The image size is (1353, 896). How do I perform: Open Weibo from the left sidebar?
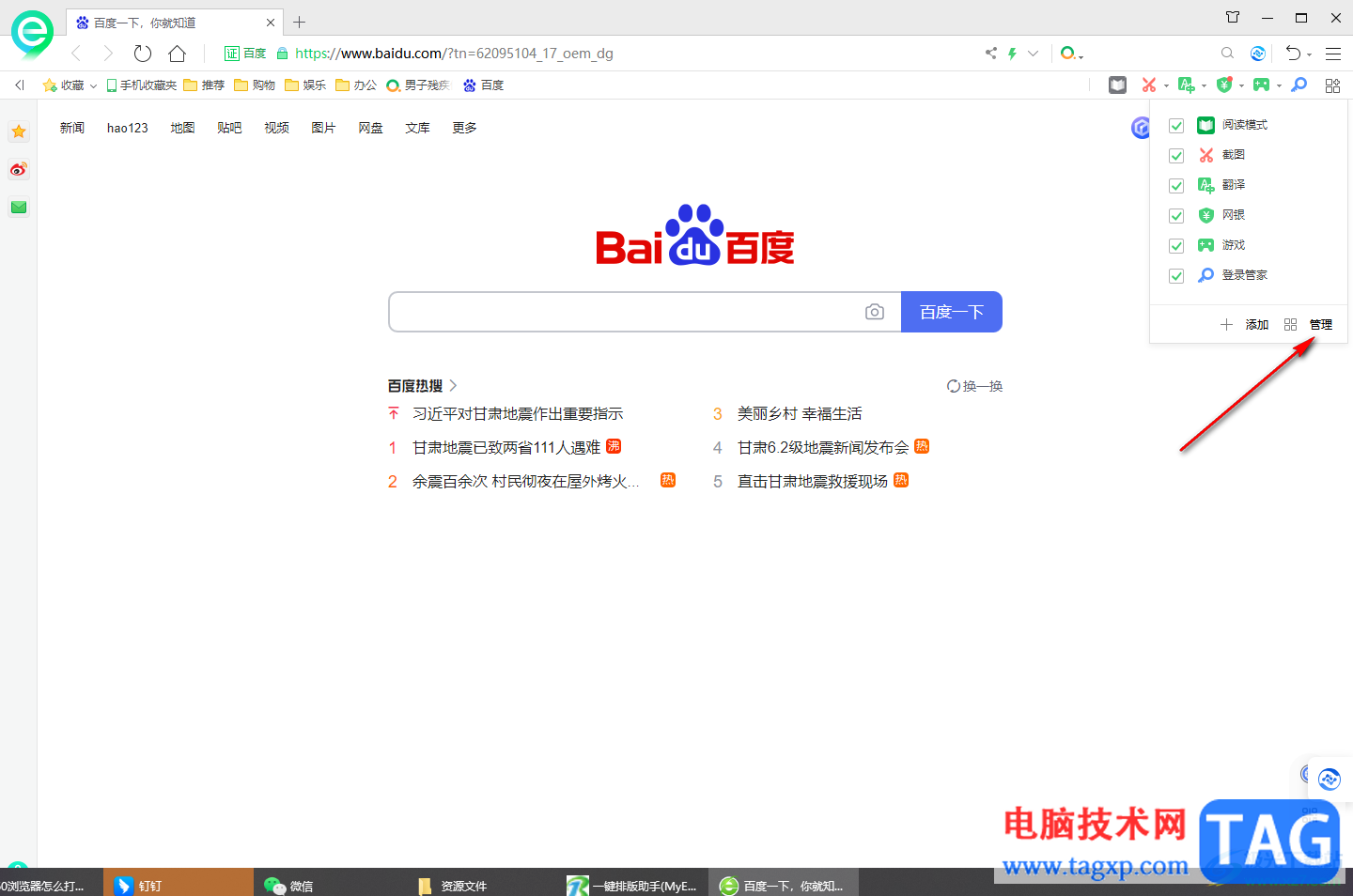(18, 169)
